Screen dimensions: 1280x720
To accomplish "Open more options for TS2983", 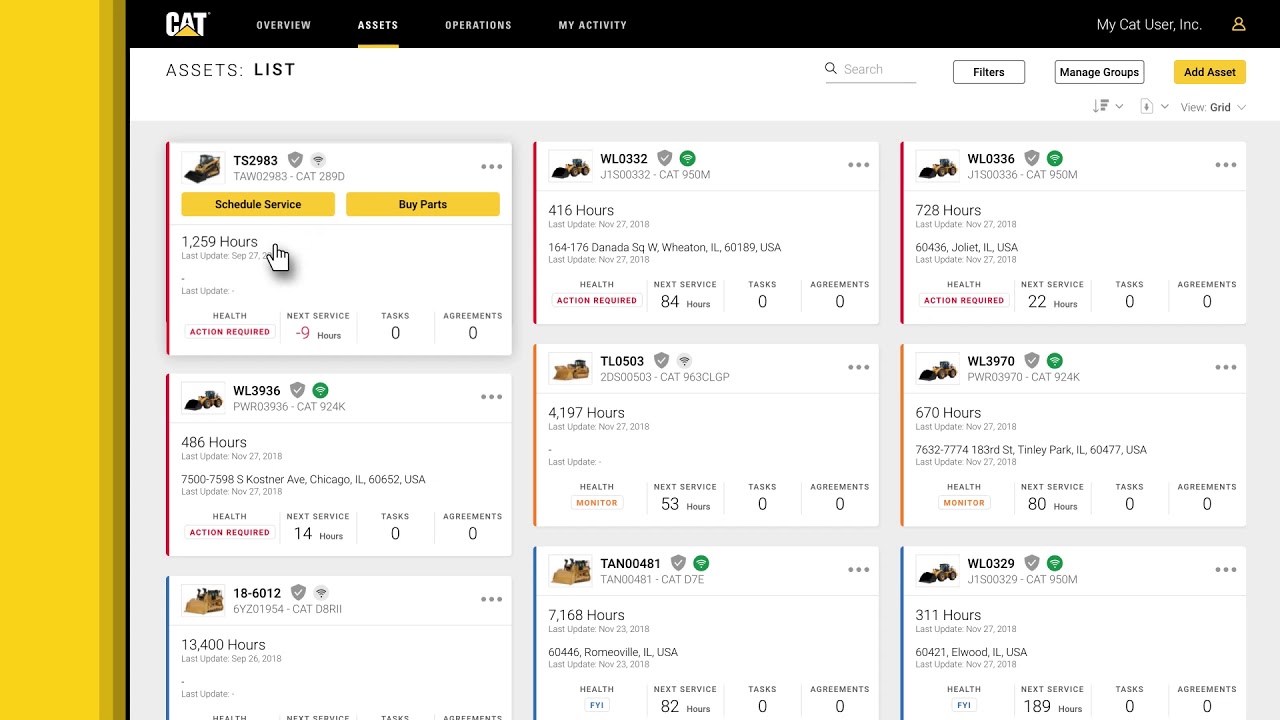I will (491, 167).
